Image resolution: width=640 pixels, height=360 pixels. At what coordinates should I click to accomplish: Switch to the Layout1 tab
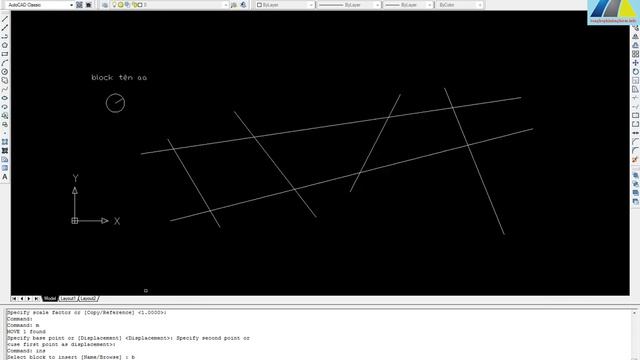click(x=68, y=299)
